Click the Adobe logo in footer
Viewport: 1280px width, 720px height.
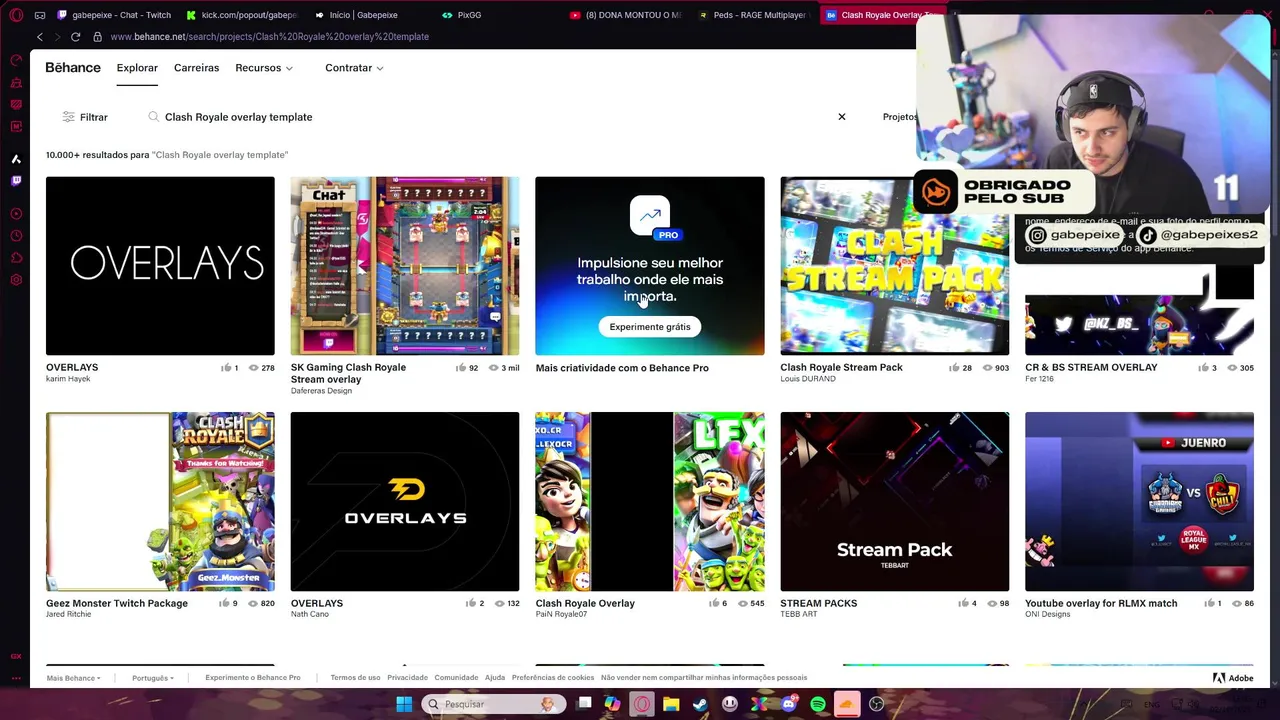click(1233, 678)
